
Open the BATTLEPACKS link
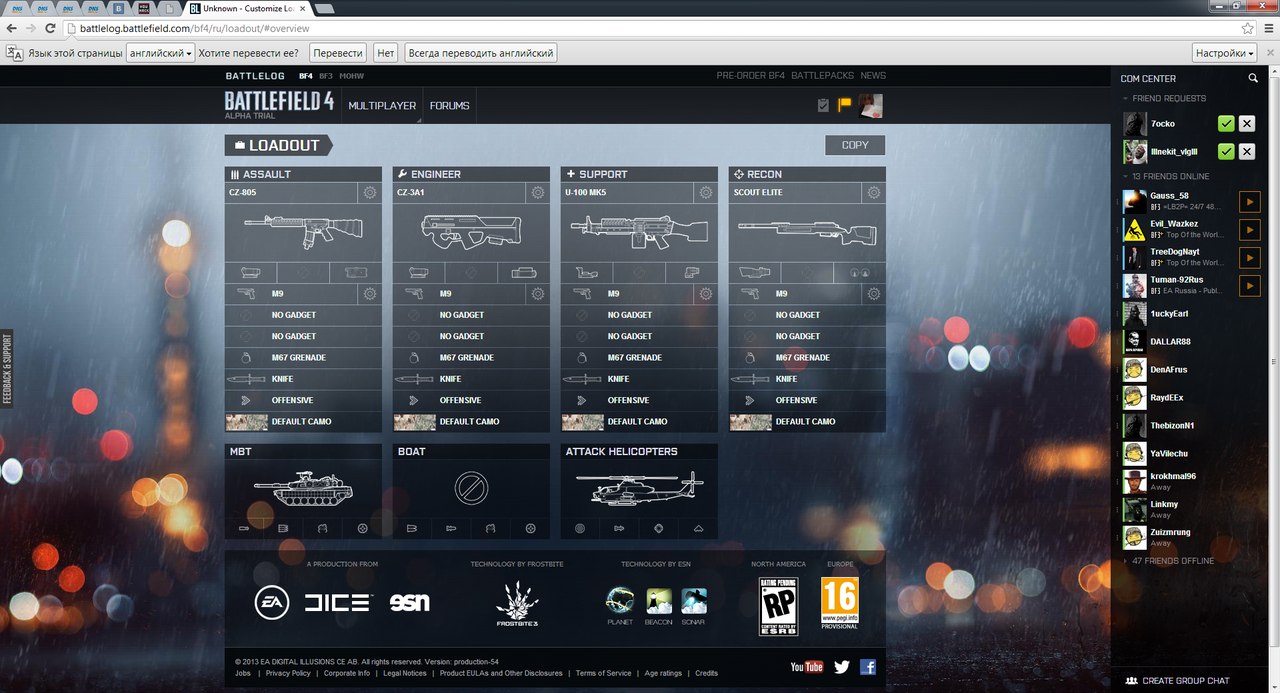click(823, 76)
